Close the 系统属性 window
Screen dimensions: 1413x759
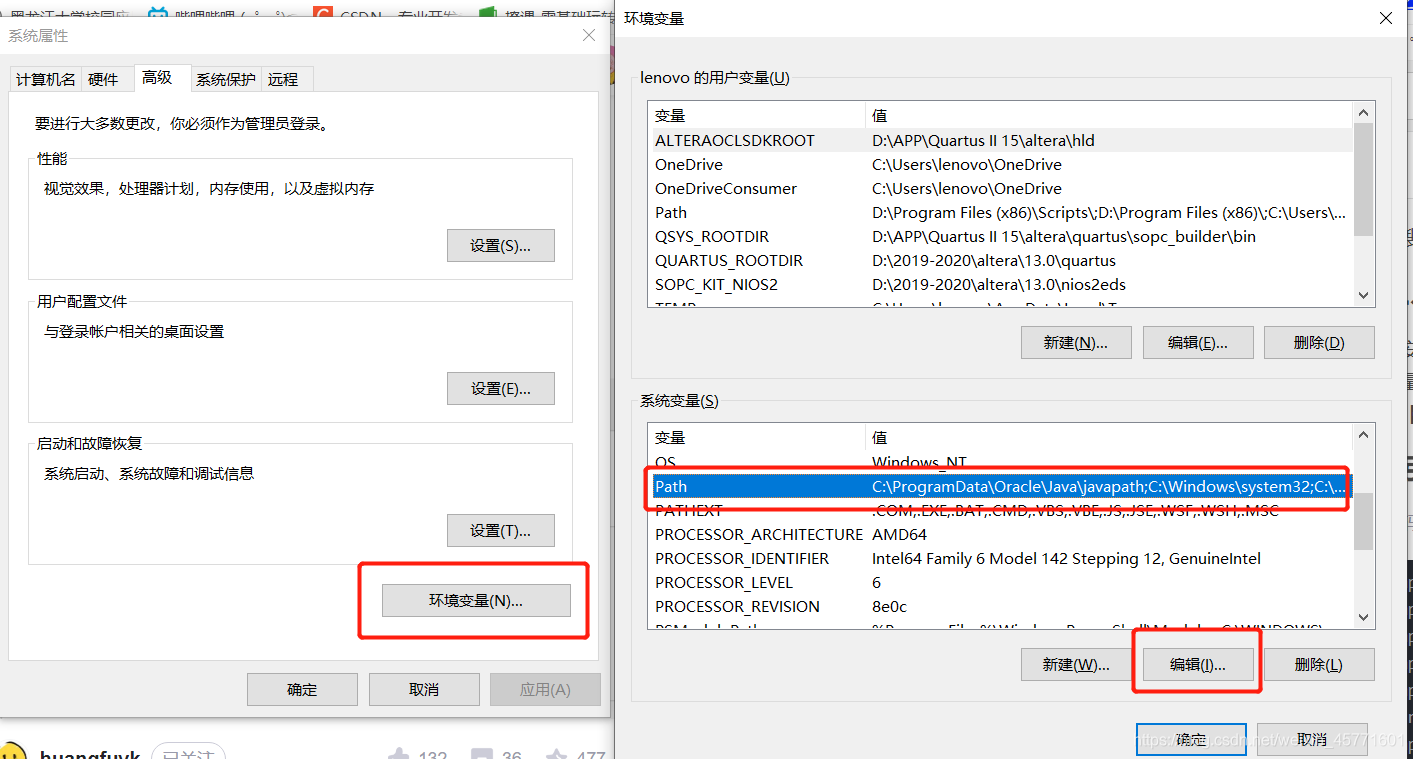[589, 36]
